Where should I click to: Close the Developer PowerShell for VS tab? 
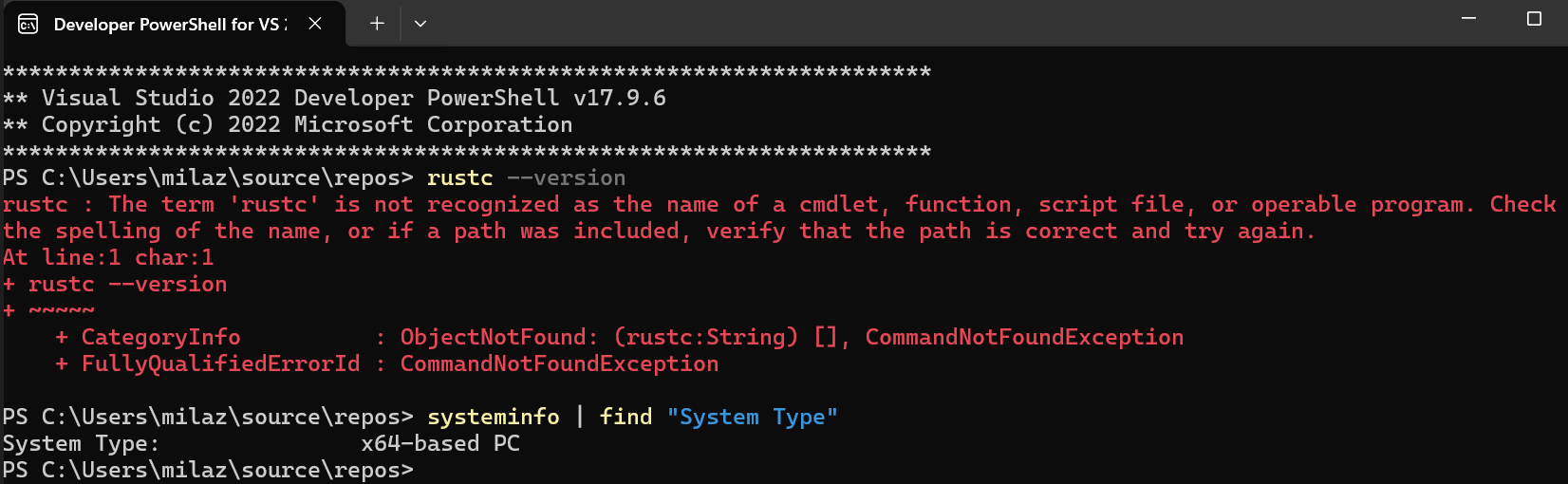click(315, 24)
